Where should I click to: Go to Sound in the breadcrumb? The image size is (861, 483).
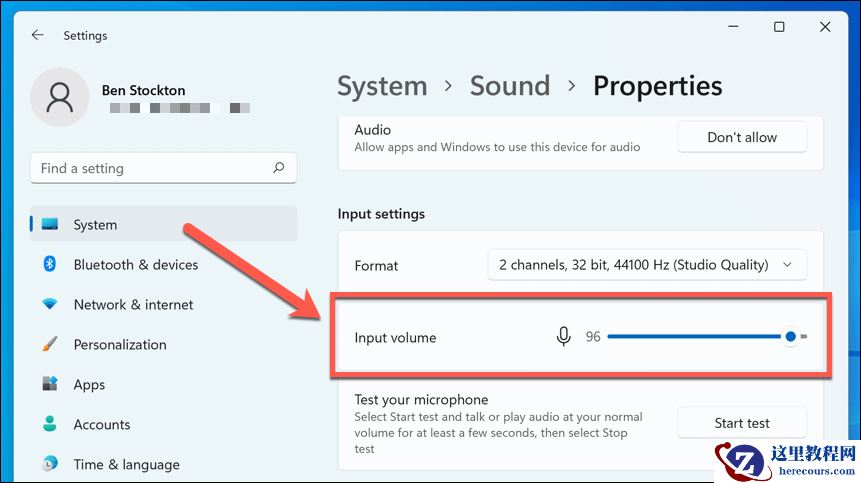[x=510, y=86]
